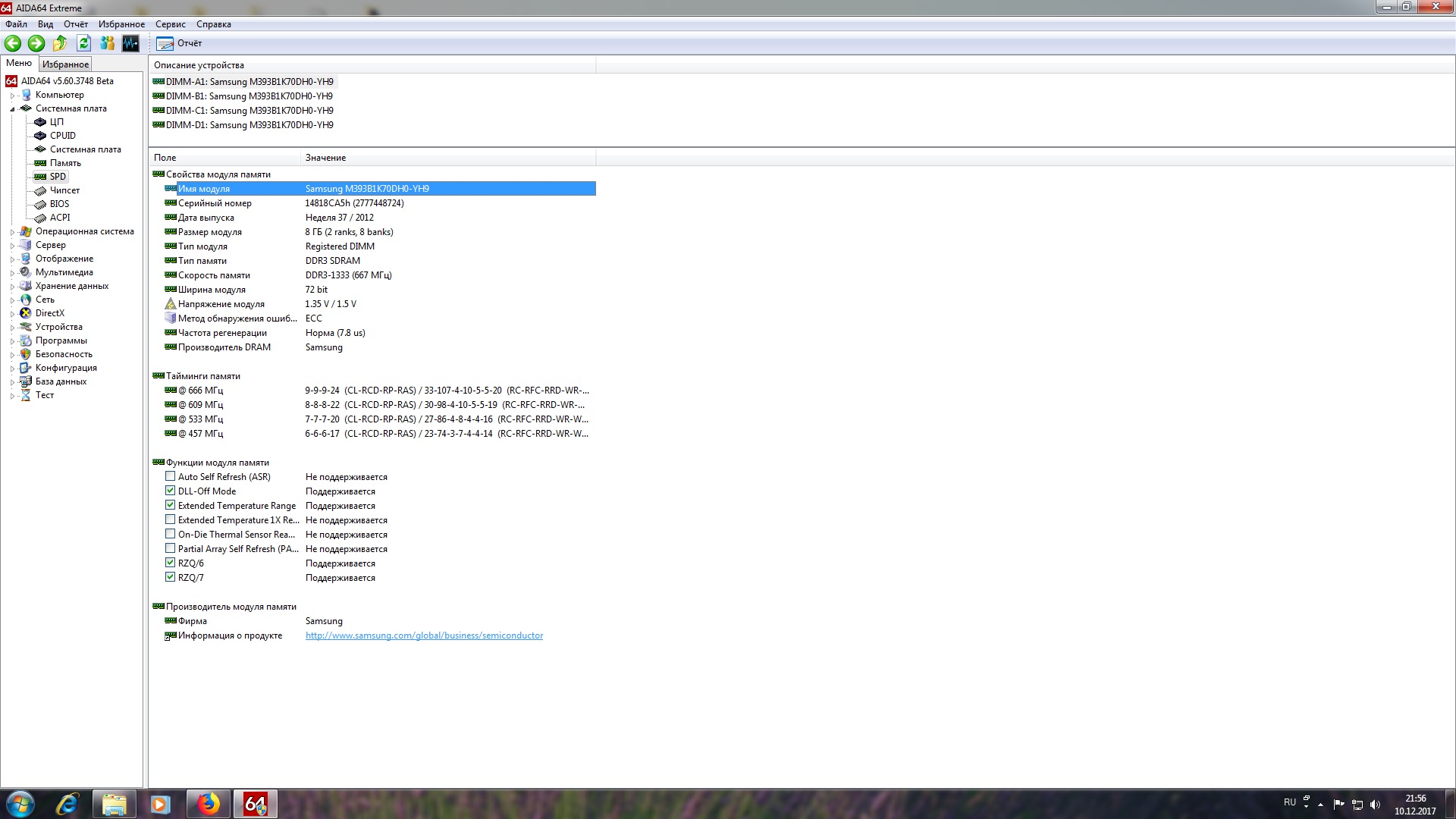Open the Samsung semiconductor product link
The height and width of the screenshot is (819, 1456).
[x=424, y=636]
